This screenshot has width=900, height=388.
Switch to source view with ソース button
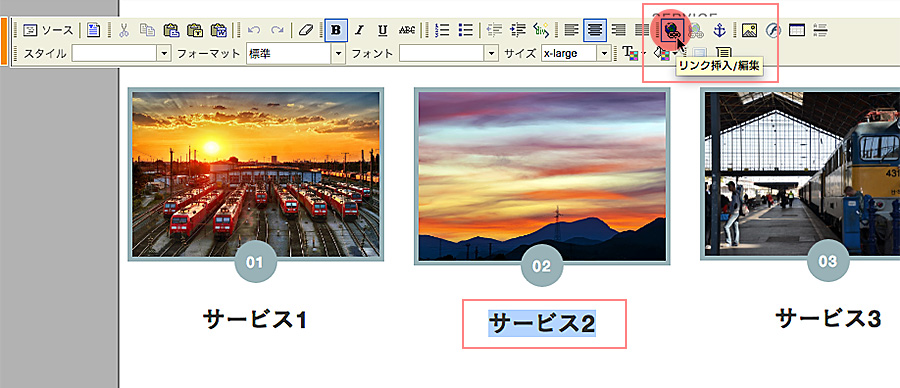[x=48, y=30]
